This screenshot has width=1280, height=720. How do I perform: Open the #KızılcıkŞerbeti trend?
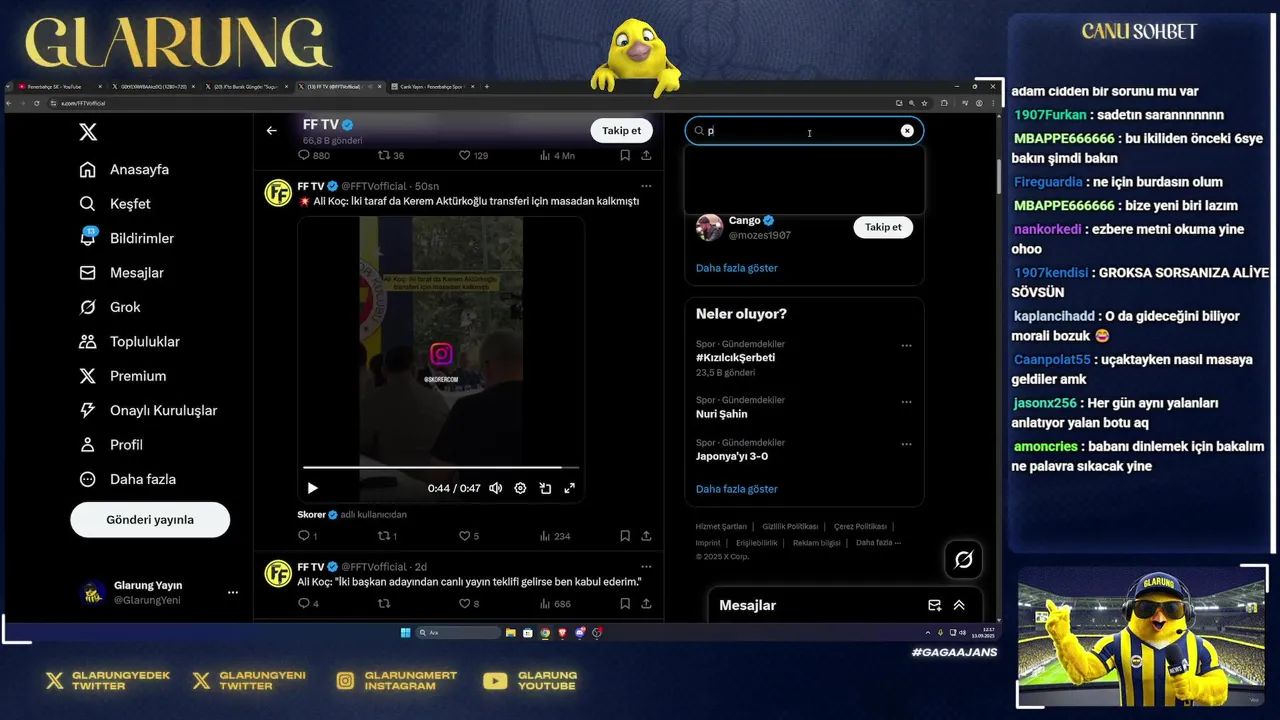[735, 358]
